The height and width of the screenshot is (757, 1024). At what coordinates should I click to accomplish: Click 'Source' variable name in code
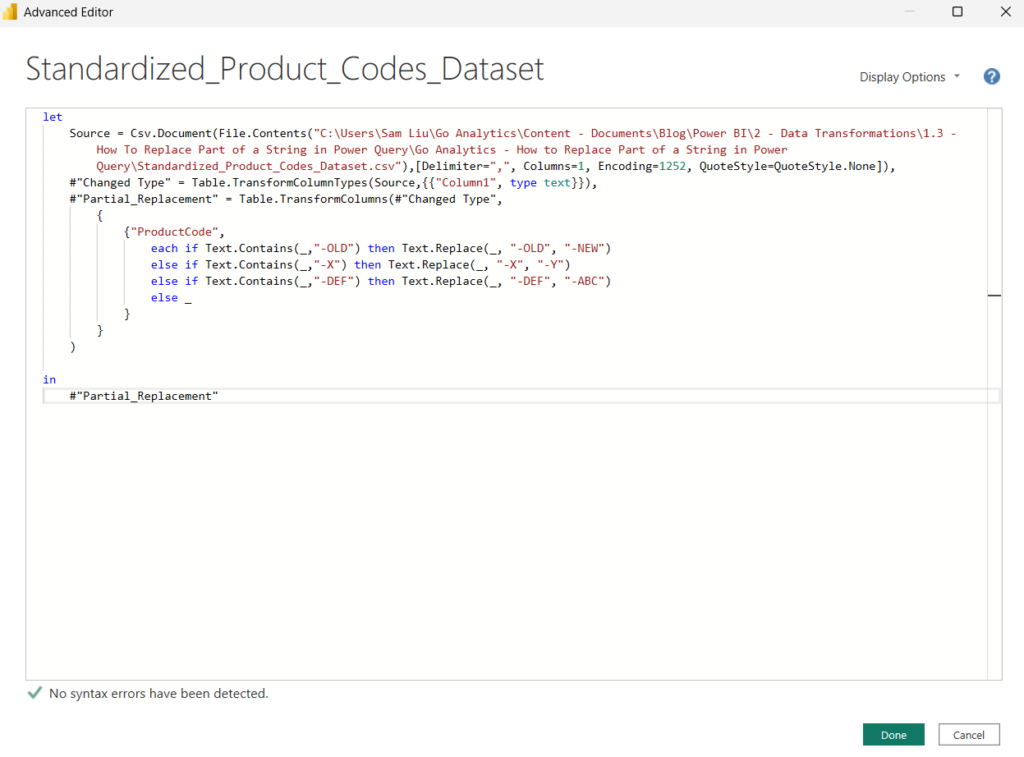coord(89,133)
